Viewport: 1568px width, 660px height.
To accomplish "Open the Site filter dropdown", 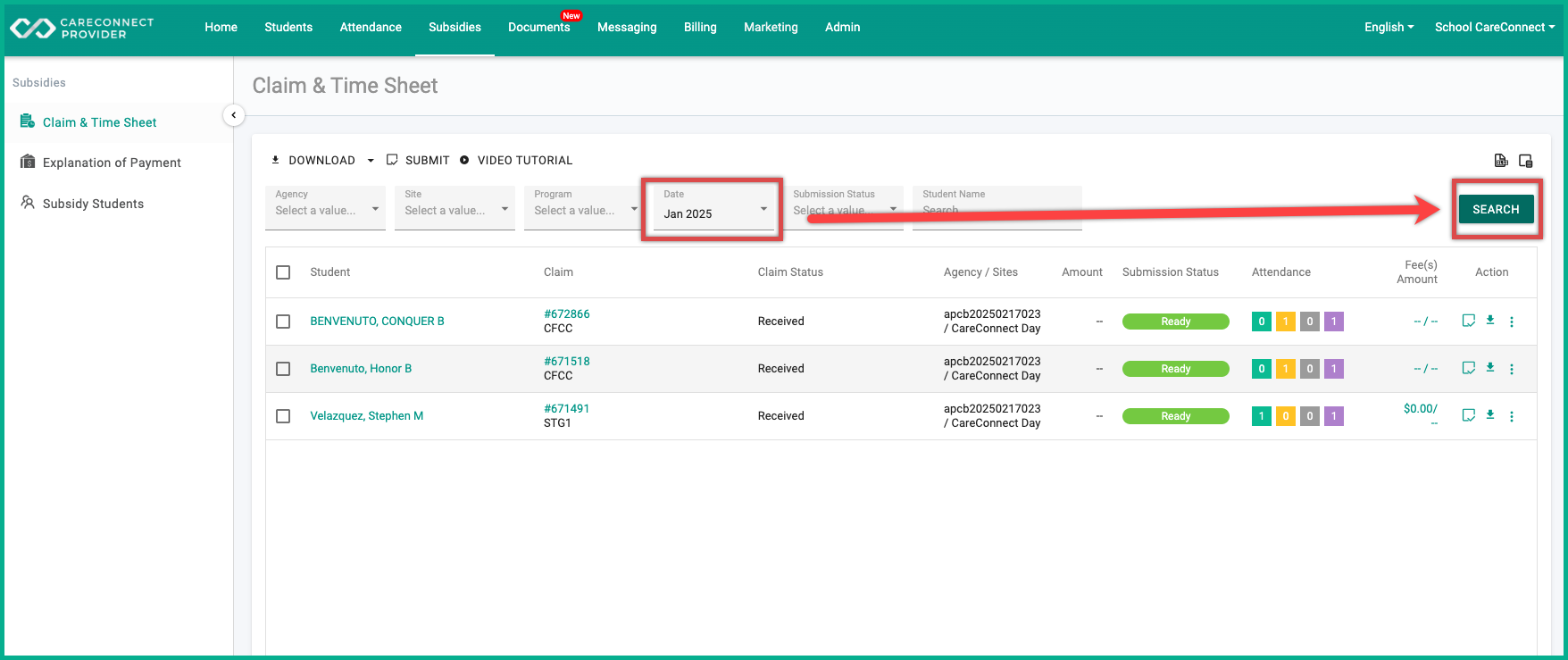I will pos(455,208).
